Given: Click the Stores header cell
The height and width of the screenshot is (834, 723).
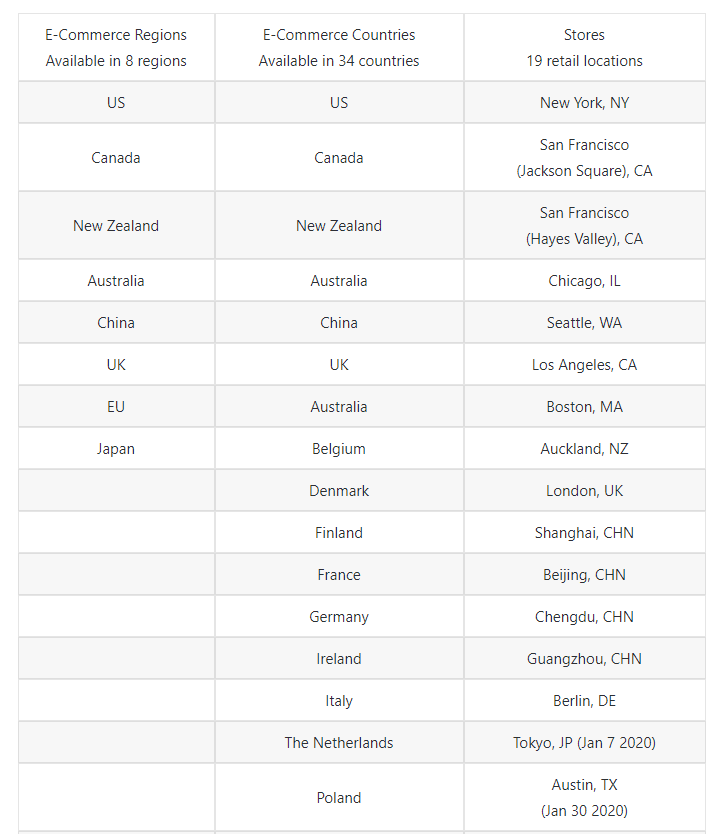Looking at the screenshot, I should click(x=584, y=47).
